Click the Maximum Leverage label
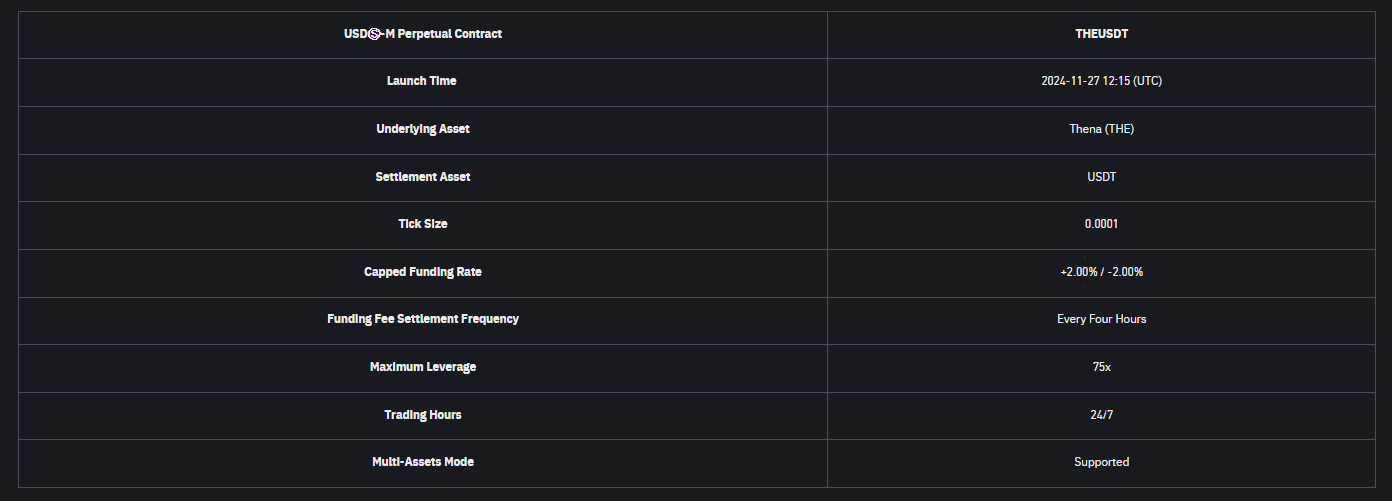The image size is (1392, 501). tap(422, 367)
